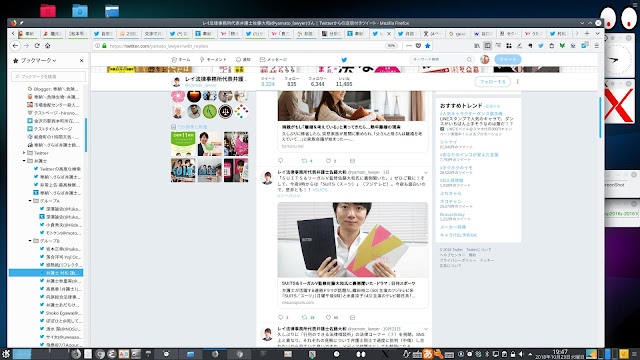
Task: Collapse the グループA bookmark folder
Action: point(30,201)
